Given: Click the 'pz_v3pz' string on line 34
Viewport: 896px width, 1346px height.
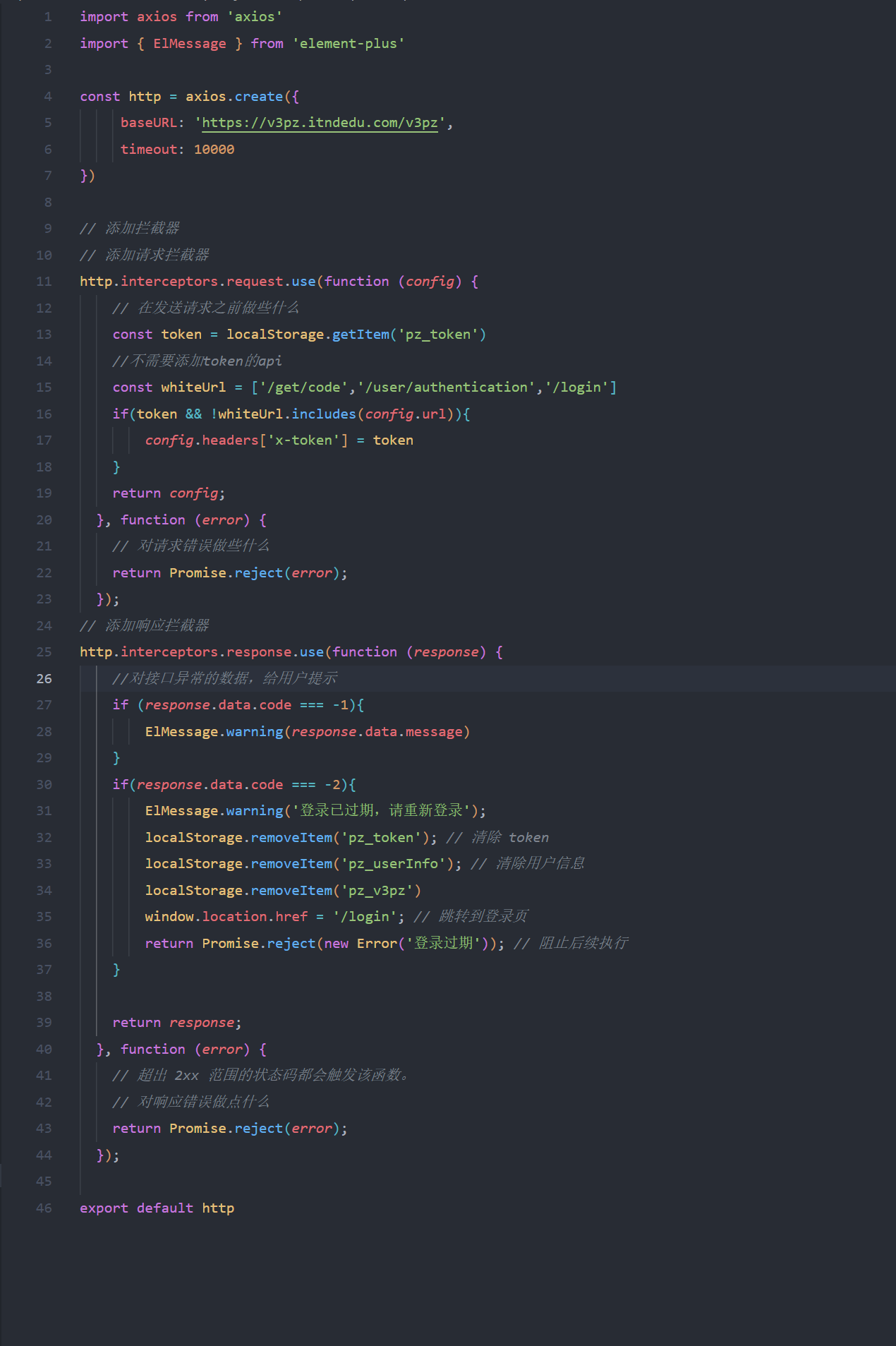Looking at the screenshot, I should pyautogui.click(x=377, y=891).
